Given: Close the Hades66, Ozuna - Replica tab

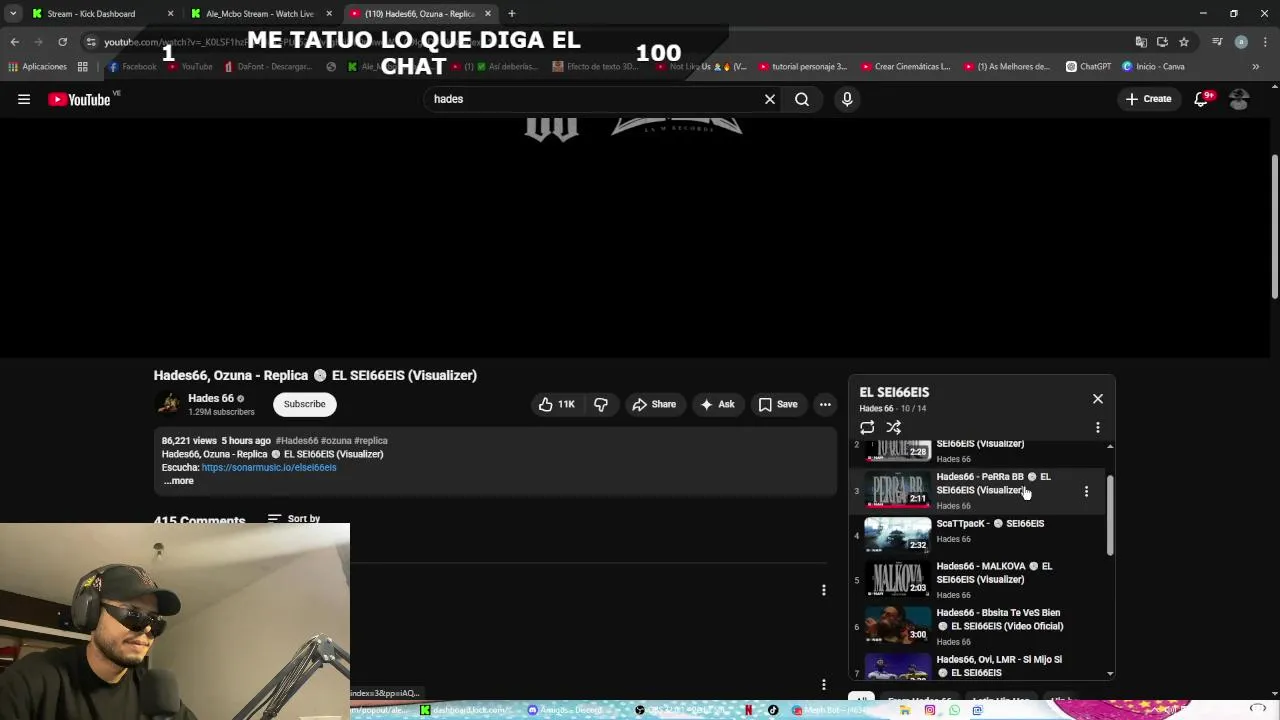Looking at the screenshot, I should click(488, 14).
